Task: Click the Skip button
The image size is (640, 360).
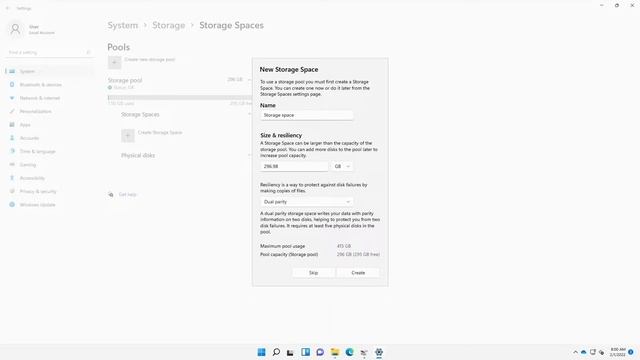Action: [x=313, y=273]
